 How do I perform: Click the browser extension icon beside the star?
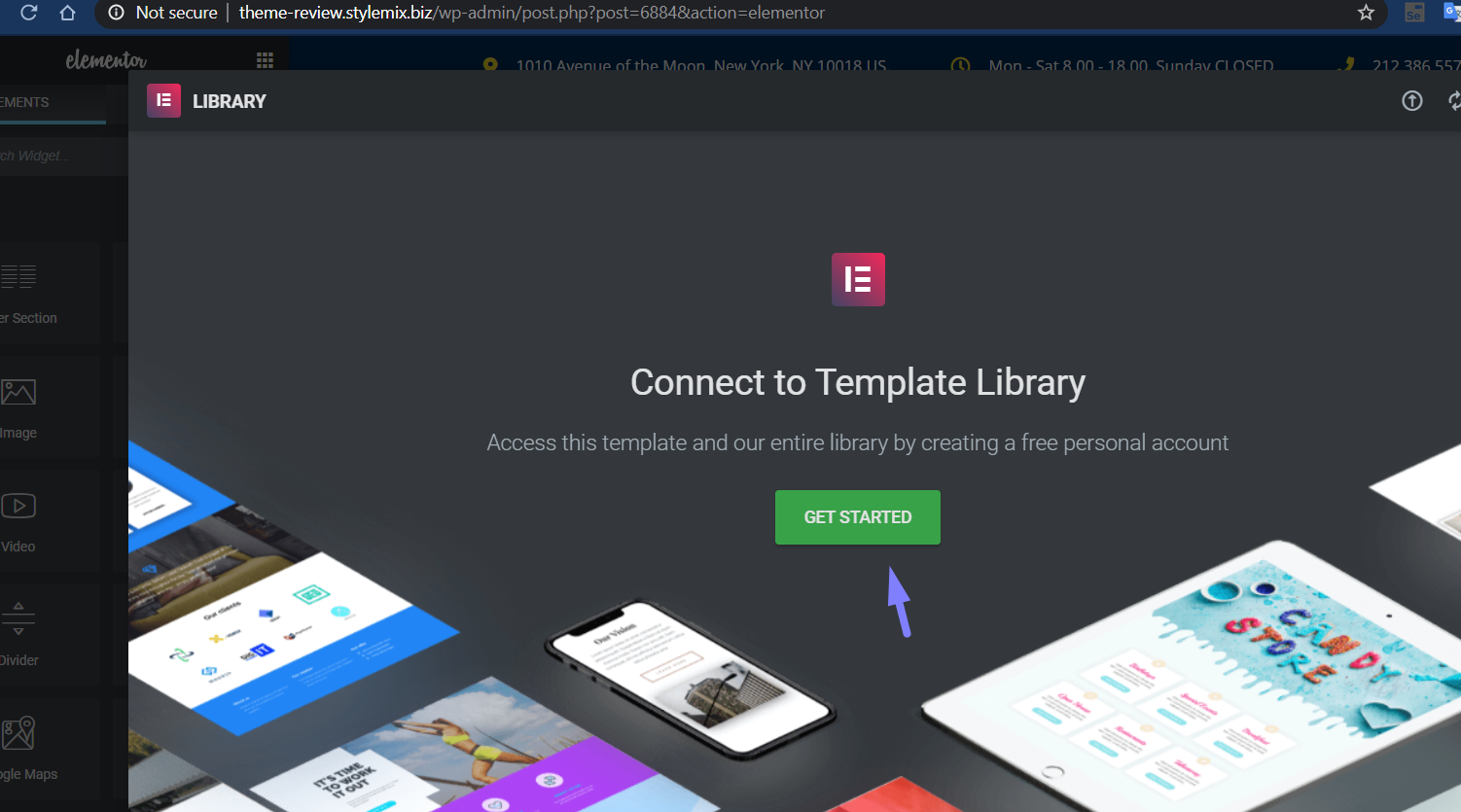click(x=1414, y=13)
